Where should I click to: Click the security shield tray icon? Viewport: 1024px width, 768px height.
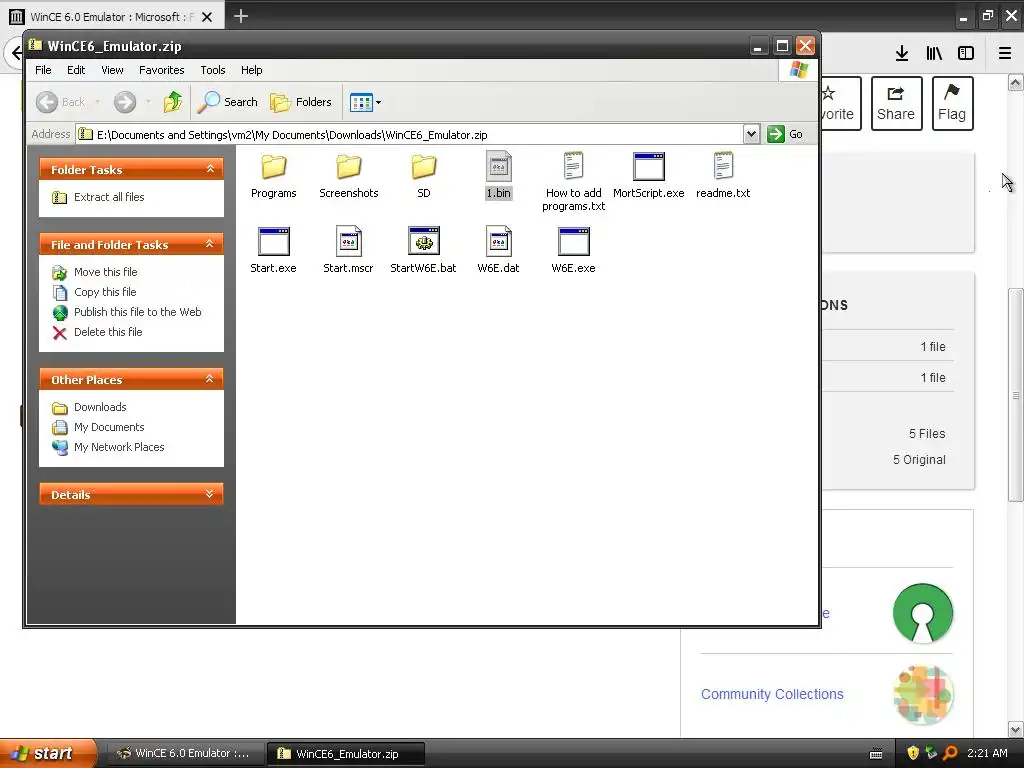coord(913,753)
